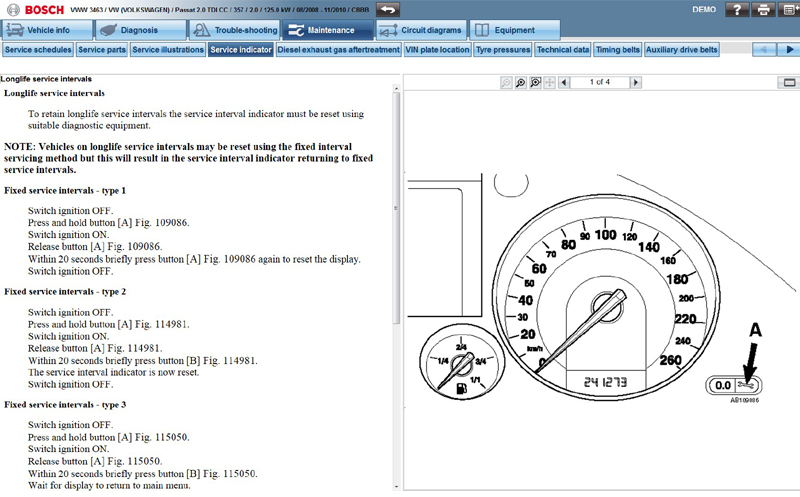Click the scrollbar up arrow in the text panel

[396, 89]
